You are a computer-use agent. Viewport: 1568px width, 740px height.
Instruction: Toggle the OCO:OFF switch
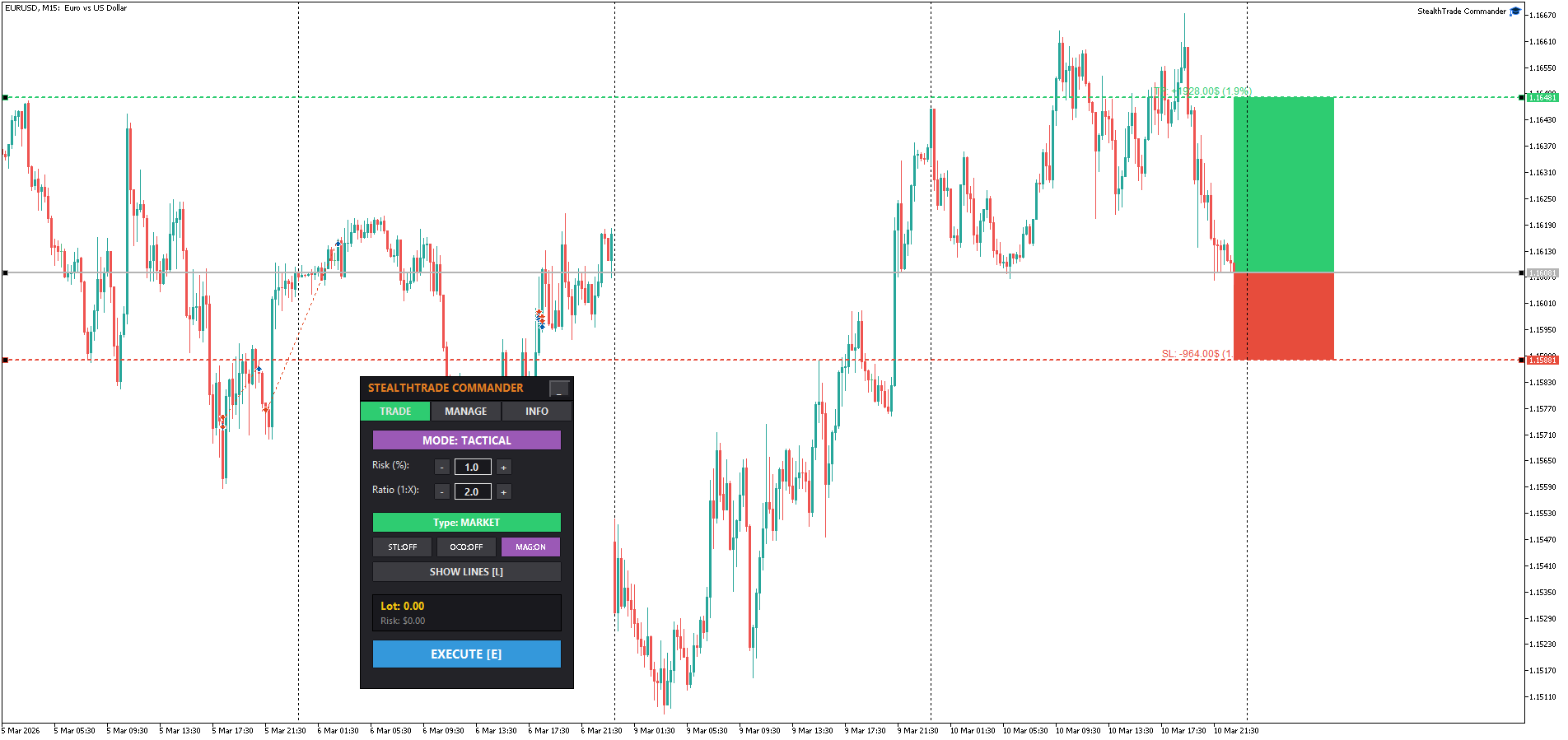click(x=466, y=547)
